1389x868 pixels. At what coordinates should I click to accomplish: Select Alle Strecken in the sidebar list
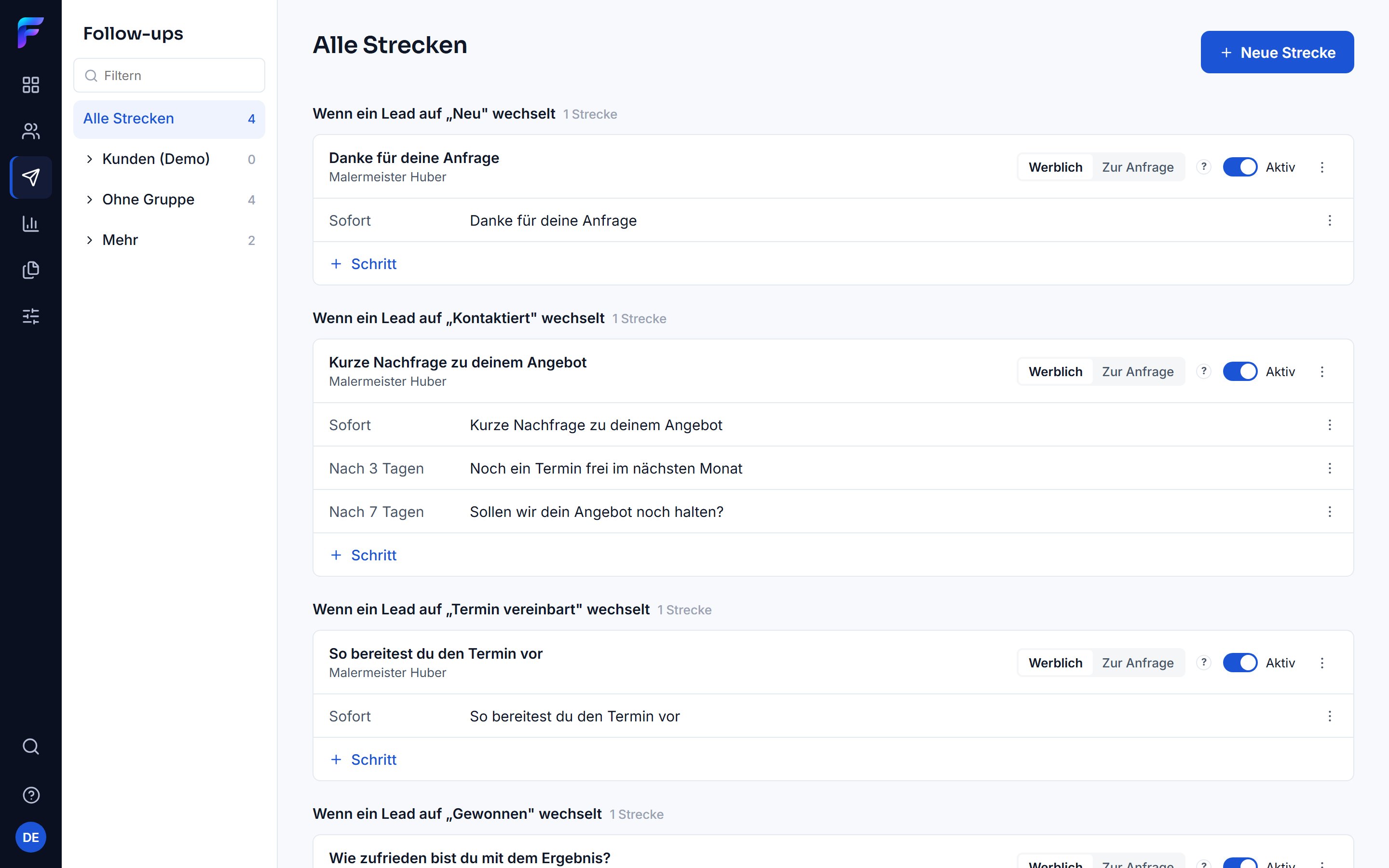(x=169, y=119)
